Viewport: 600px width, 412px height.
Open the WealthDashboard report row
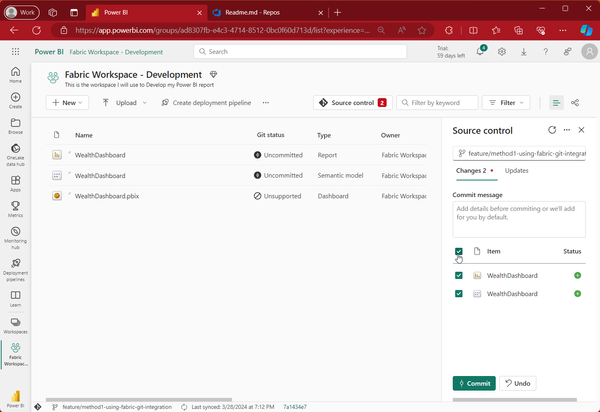click(236, 155)
